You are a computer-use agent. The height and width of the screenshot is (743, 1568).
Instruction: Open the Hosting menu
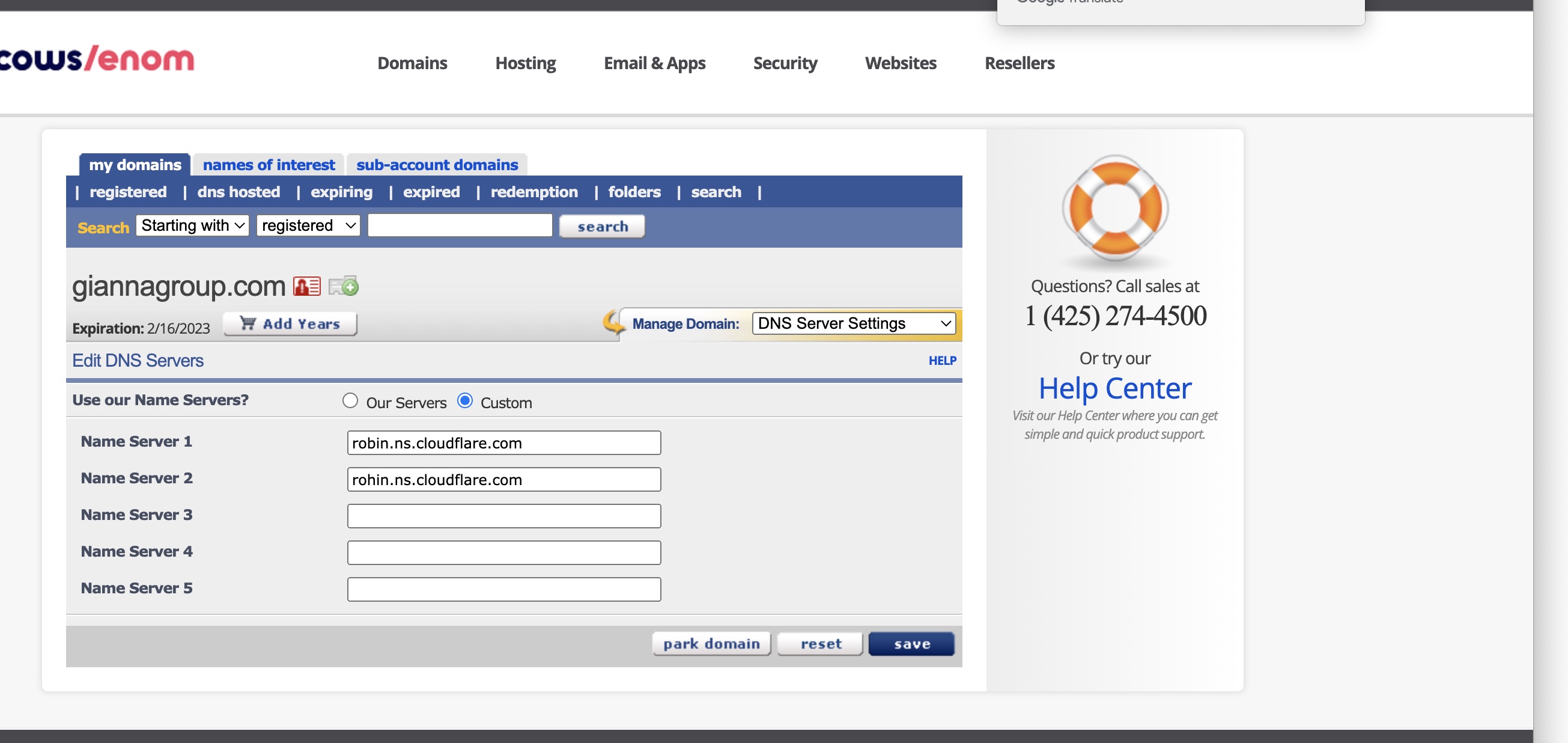(525, 63)
